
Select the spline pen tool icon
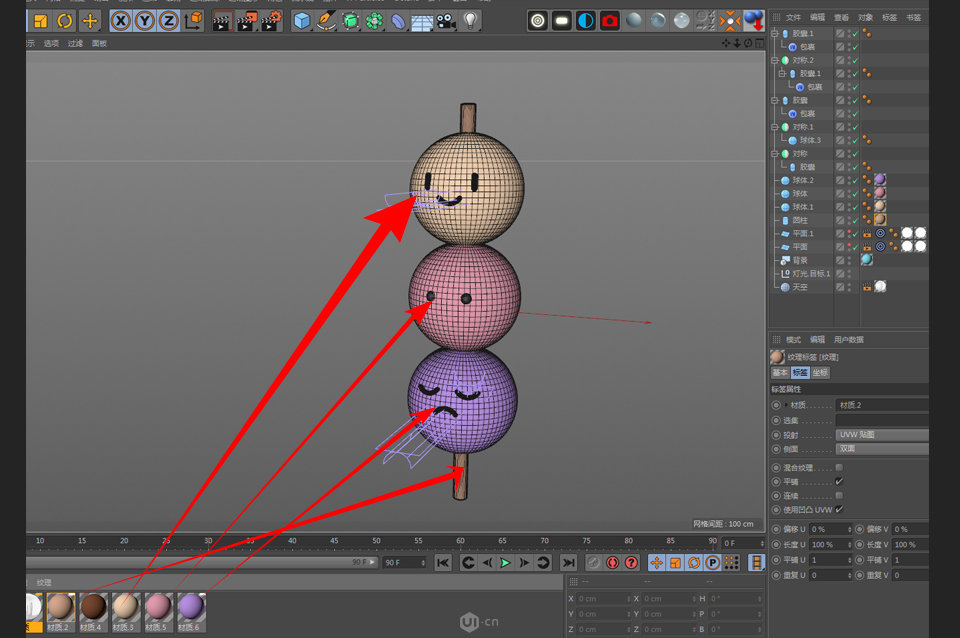326,21
